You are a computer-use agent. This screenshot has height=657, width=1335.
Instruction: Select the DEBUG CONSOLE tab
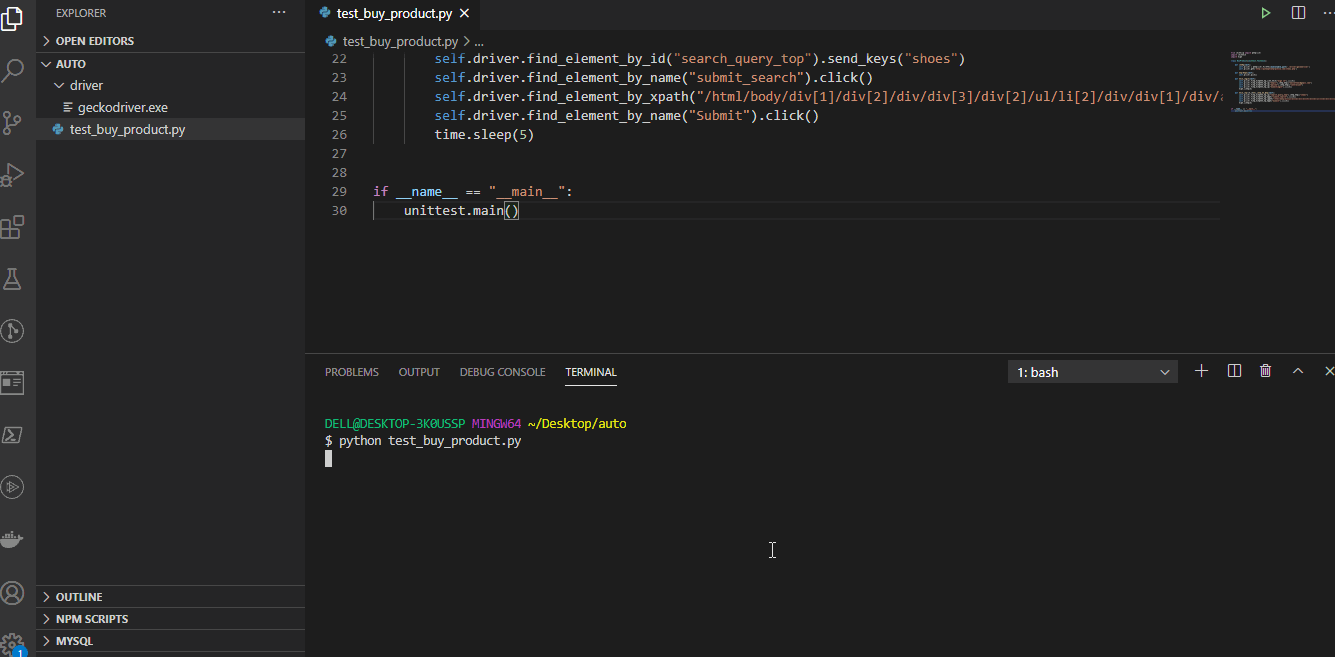point(502,371)
